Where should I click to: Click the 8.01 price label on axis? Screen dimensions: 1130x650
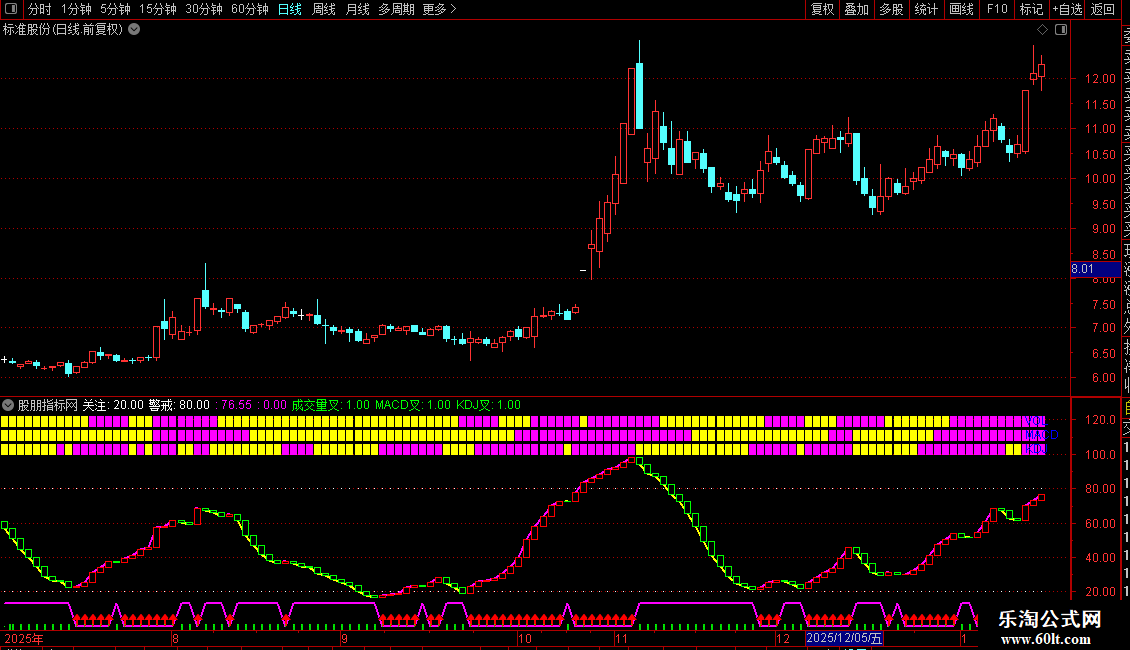1095,269
